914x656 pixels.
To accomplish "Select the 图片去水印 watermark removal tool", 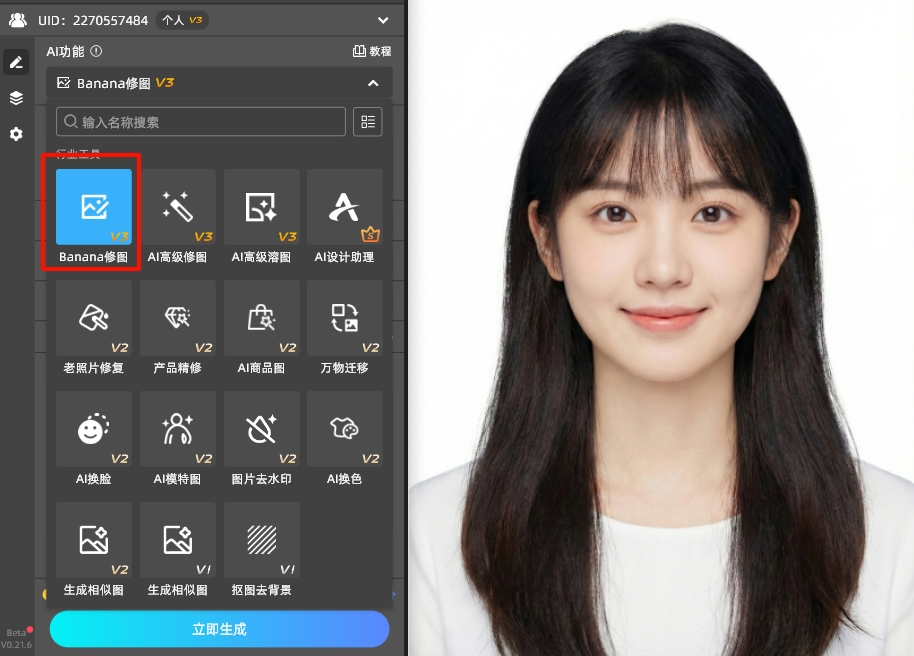I will [x=261, y=430].
